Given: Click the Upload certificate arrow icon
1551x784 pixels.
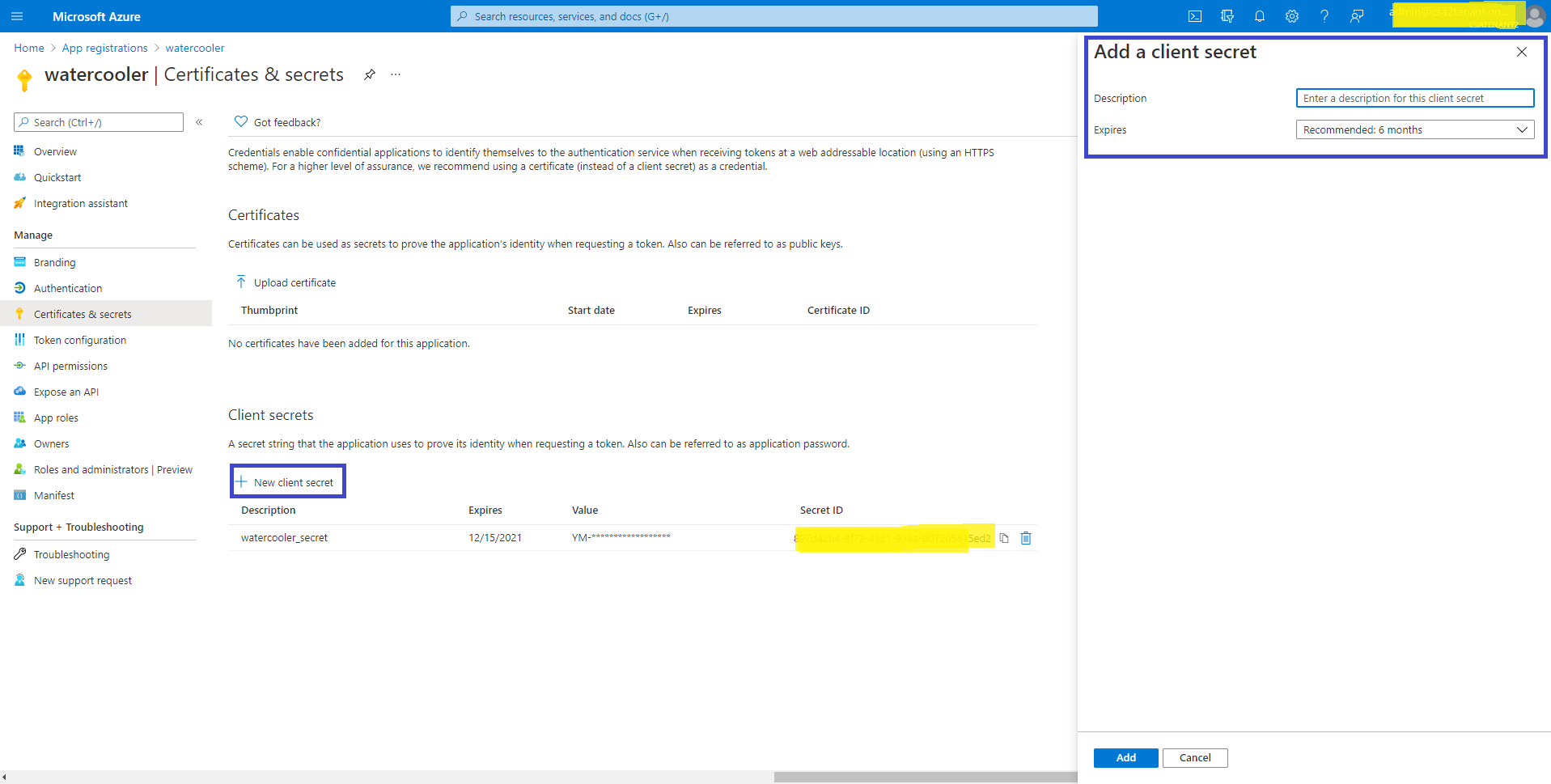Looking at the screenshot, I should [x=241, y=282].
